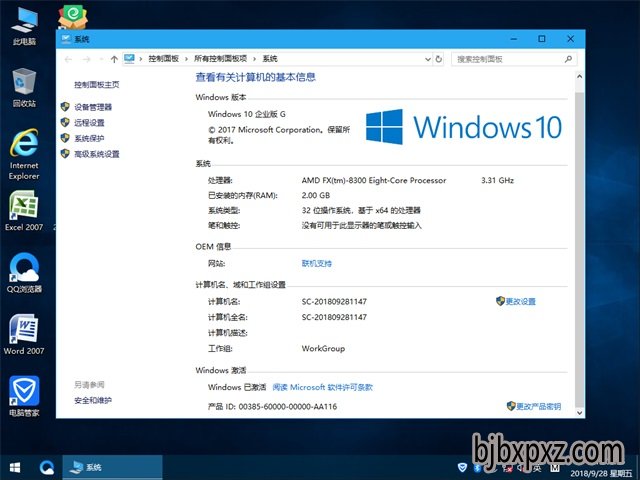
Task: Open 远程设置 in the sidebar
Action: 89,122
